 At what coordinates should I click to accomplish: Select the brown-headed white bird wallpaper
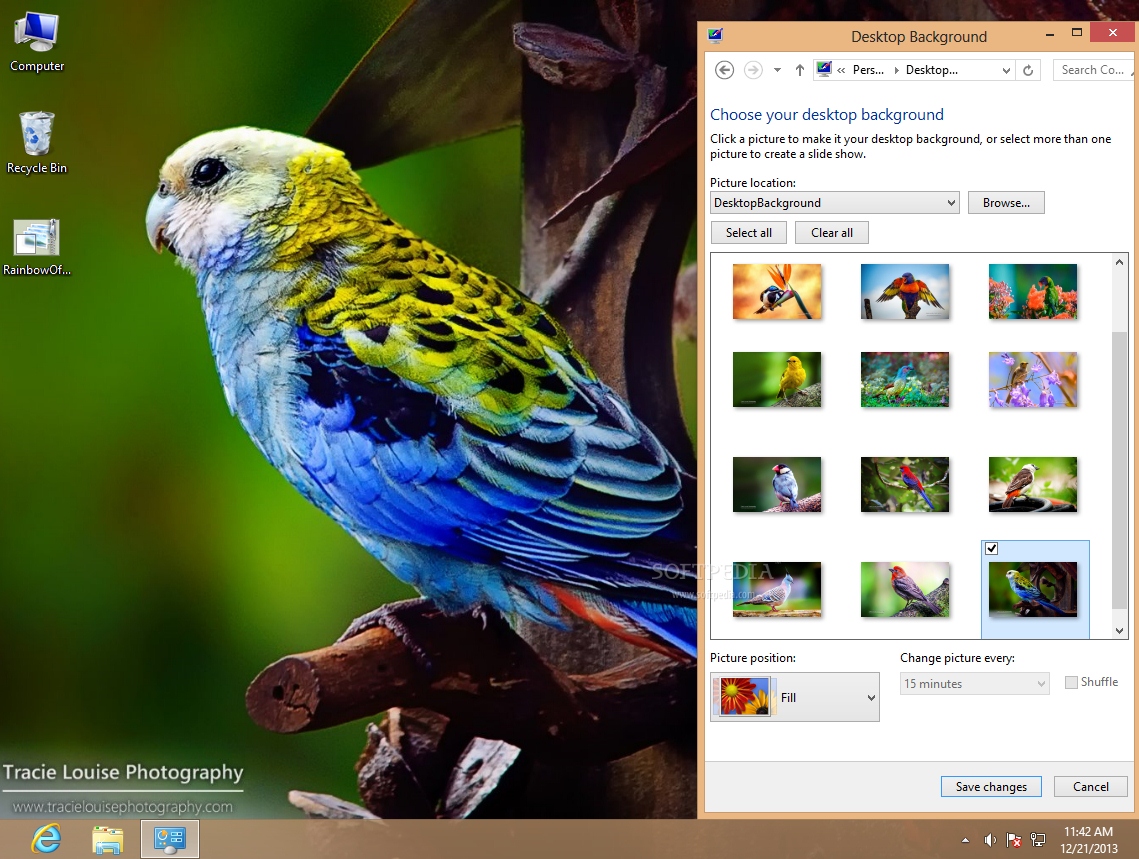[x=1032, y=484]
